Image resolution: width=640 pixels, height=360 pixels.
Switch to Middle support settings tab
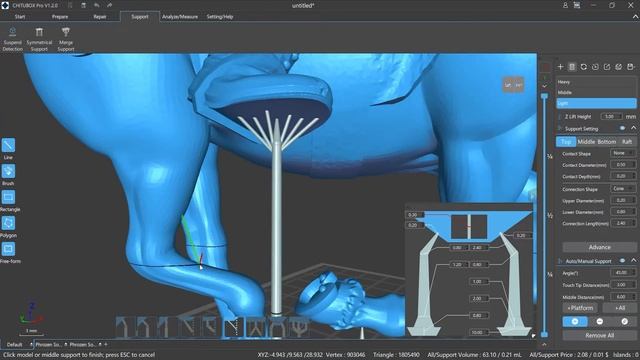(x=586, y=142)
